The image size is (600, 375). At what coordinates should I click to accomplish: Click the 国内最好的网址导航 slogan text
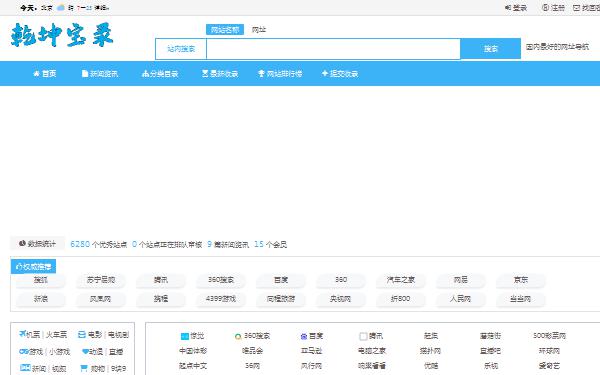coord(557,47)
